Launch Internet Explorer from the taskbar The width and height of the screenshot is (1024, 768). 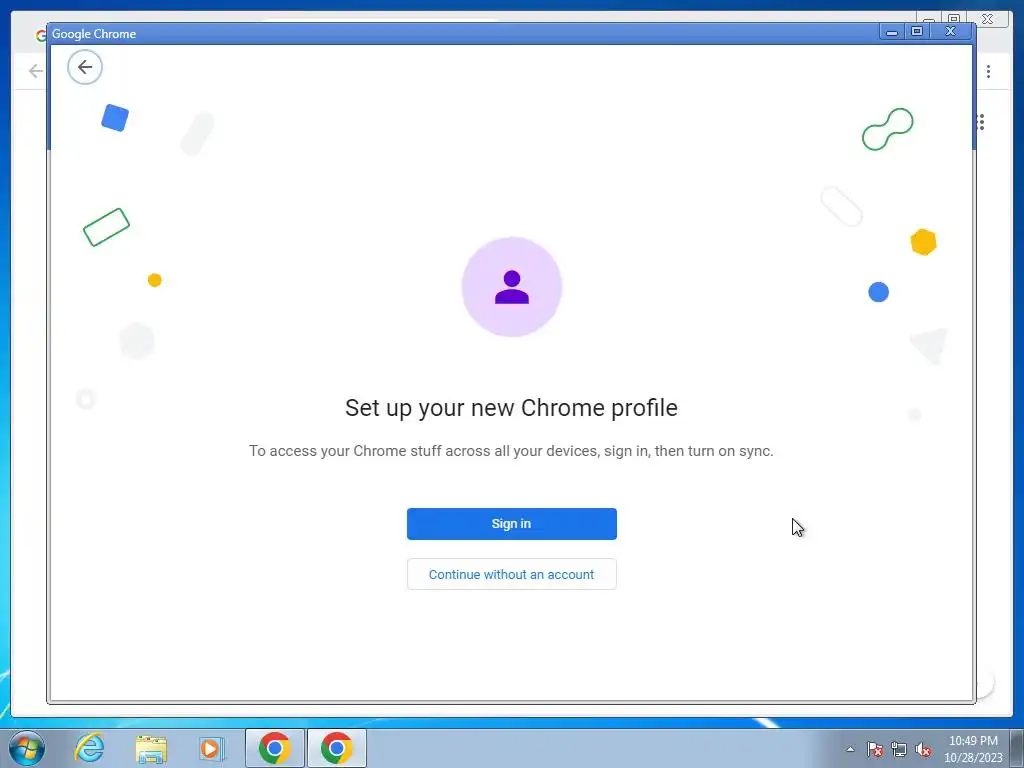(89, 748)
